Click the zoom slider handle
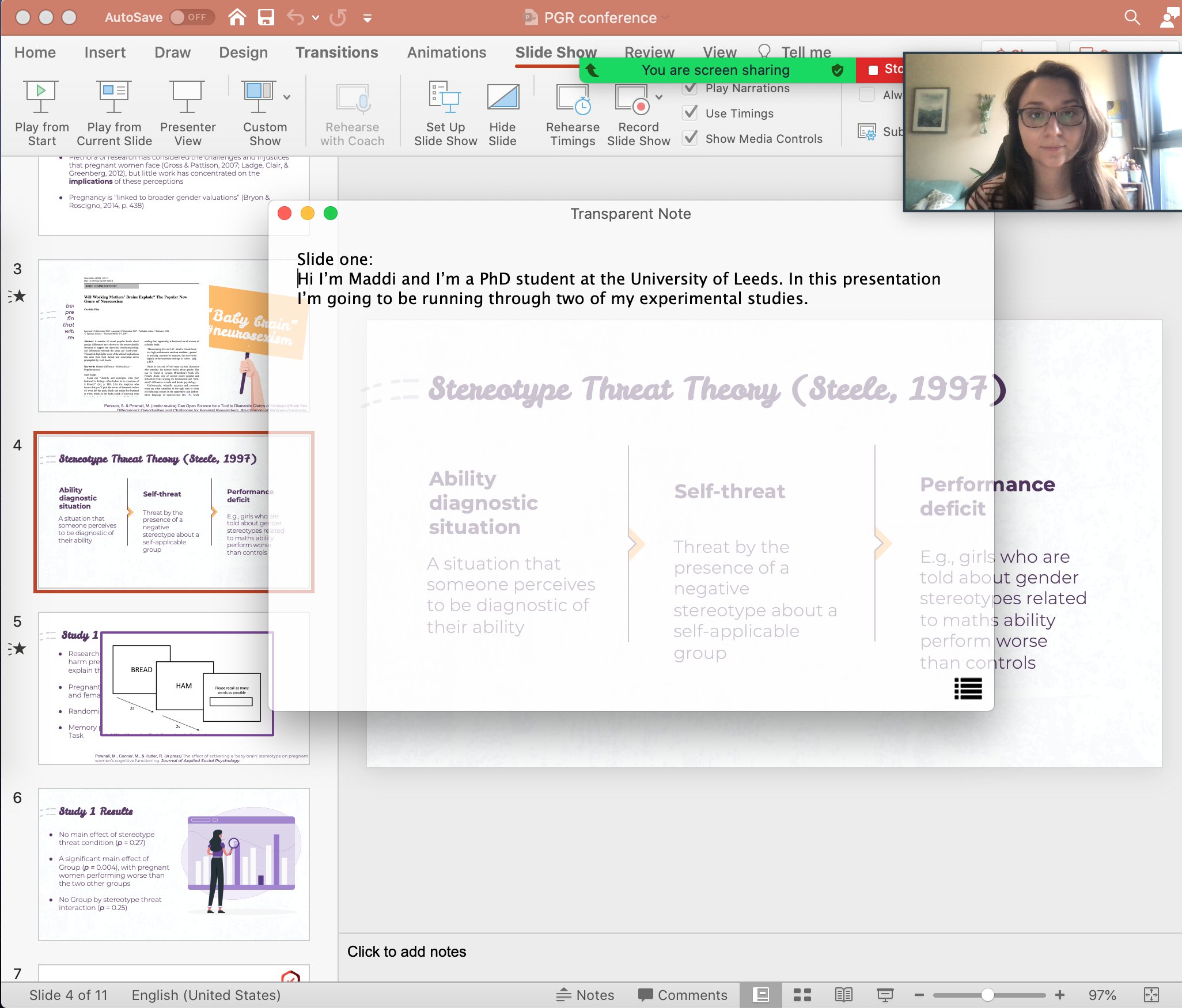 coord(987,995)
